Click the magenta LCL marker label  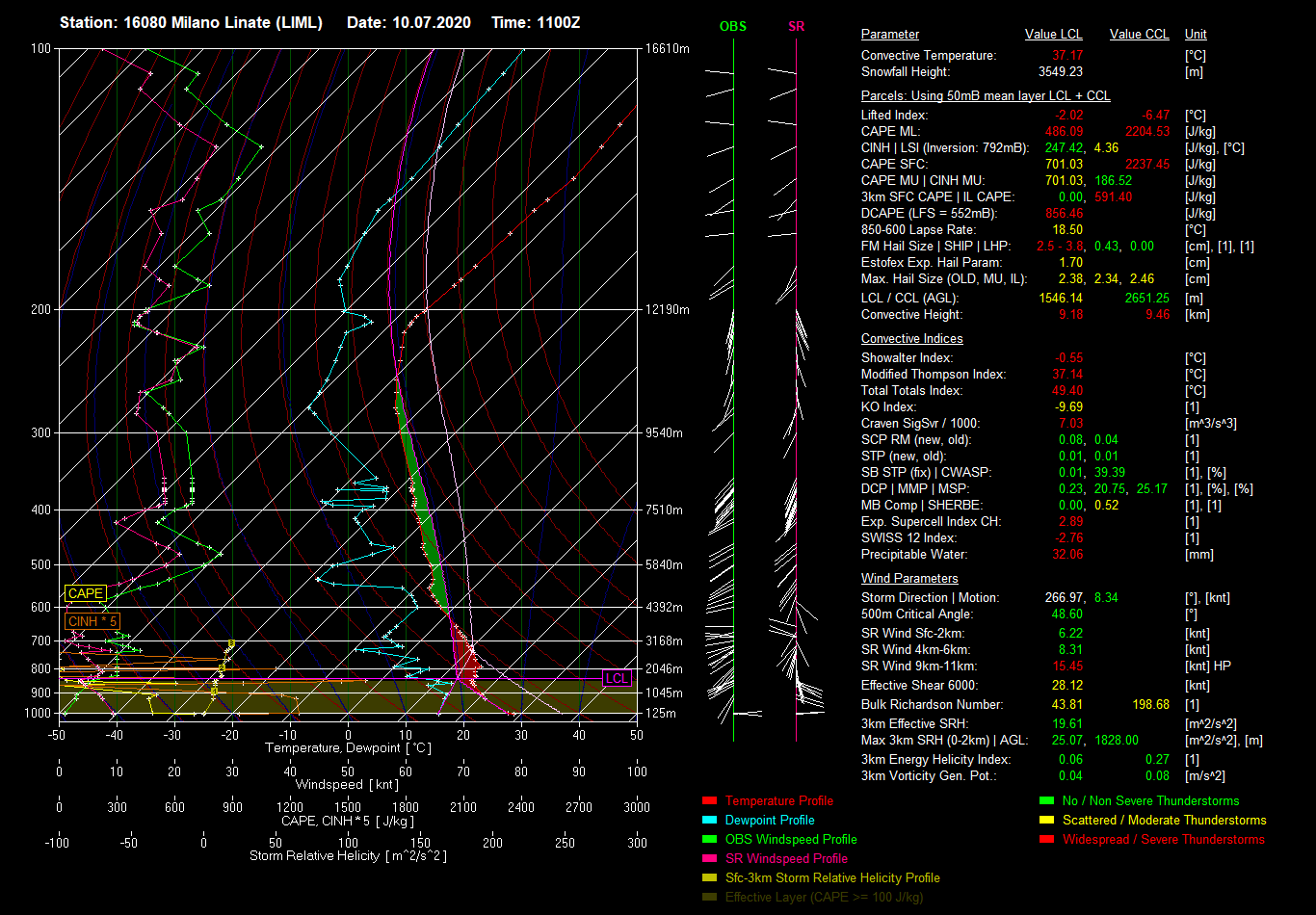point(617,678)
